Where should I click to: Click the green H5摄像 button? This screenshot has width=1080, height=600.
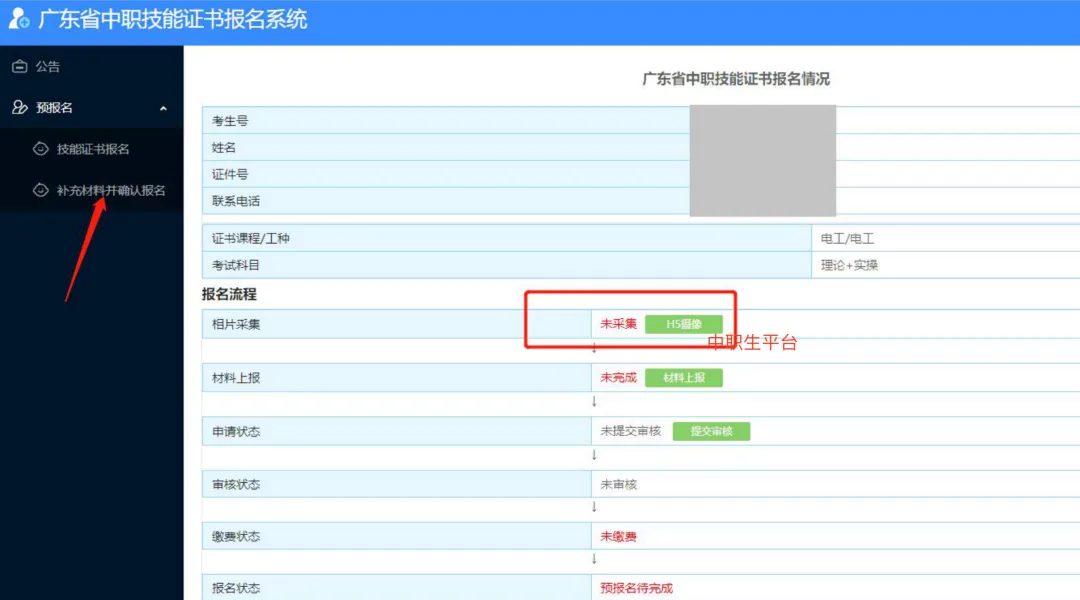point(683,324)
